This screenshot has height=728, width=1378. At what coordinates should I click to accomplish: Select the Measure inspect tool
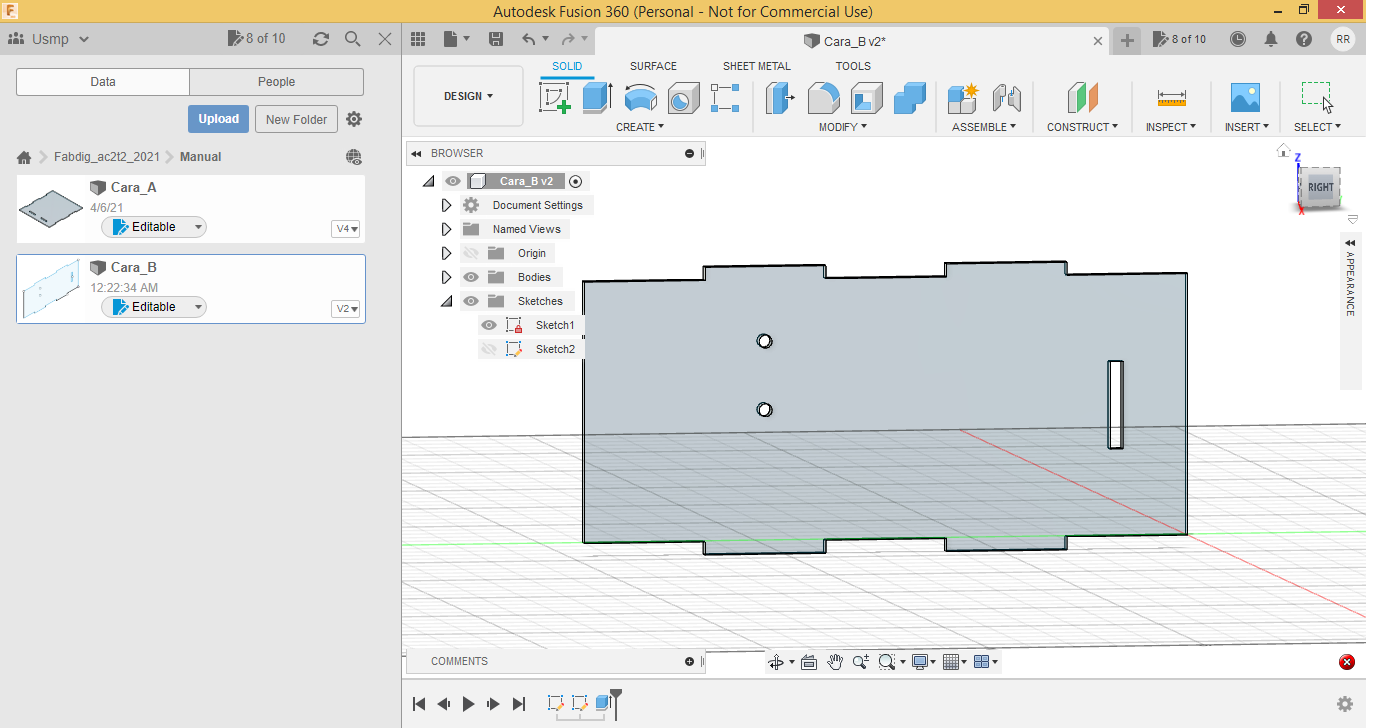point(1171,98)
